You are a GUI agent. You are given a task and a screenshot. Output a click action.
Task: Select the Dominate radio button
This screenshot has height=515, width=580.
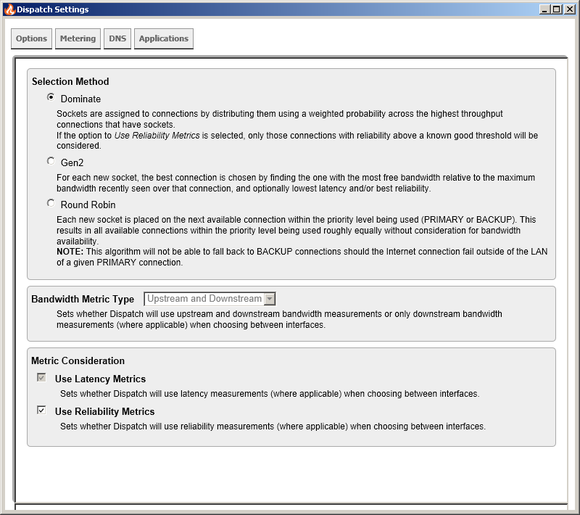point(51,97)
